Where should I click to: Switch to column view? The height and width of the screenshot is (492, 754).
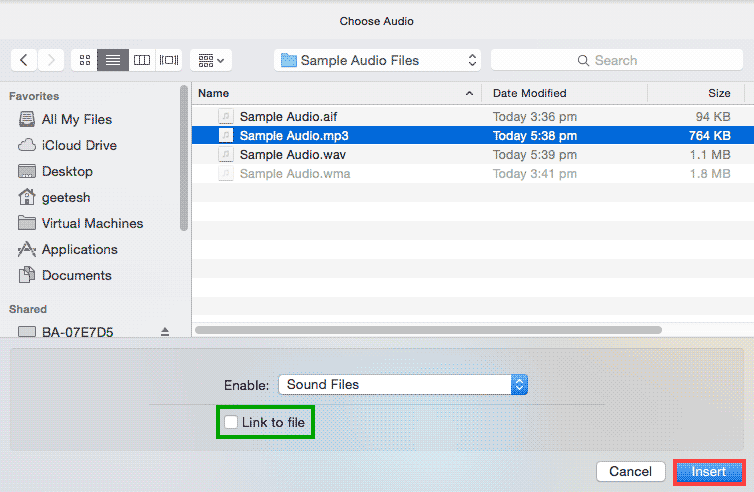[142, 60]
